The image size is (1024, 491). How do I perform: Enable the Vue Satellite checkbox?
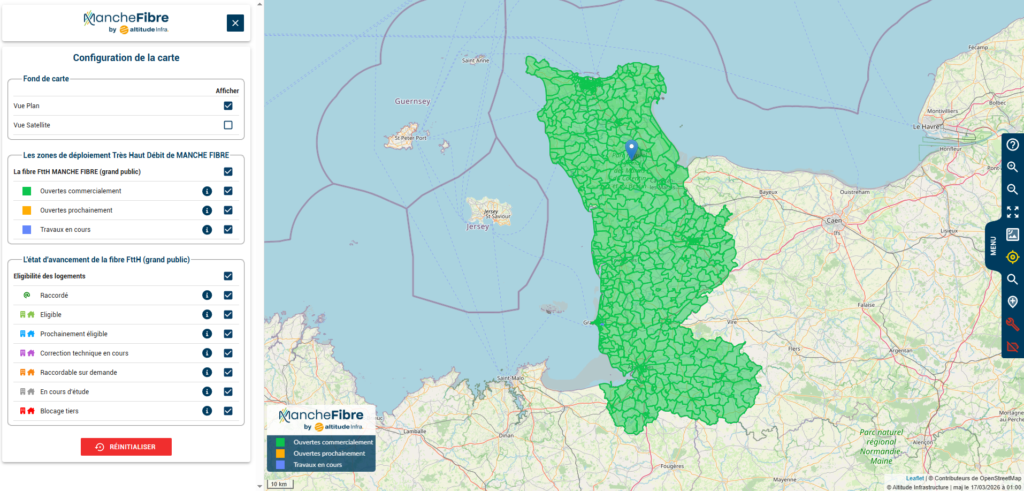[228, 125]
